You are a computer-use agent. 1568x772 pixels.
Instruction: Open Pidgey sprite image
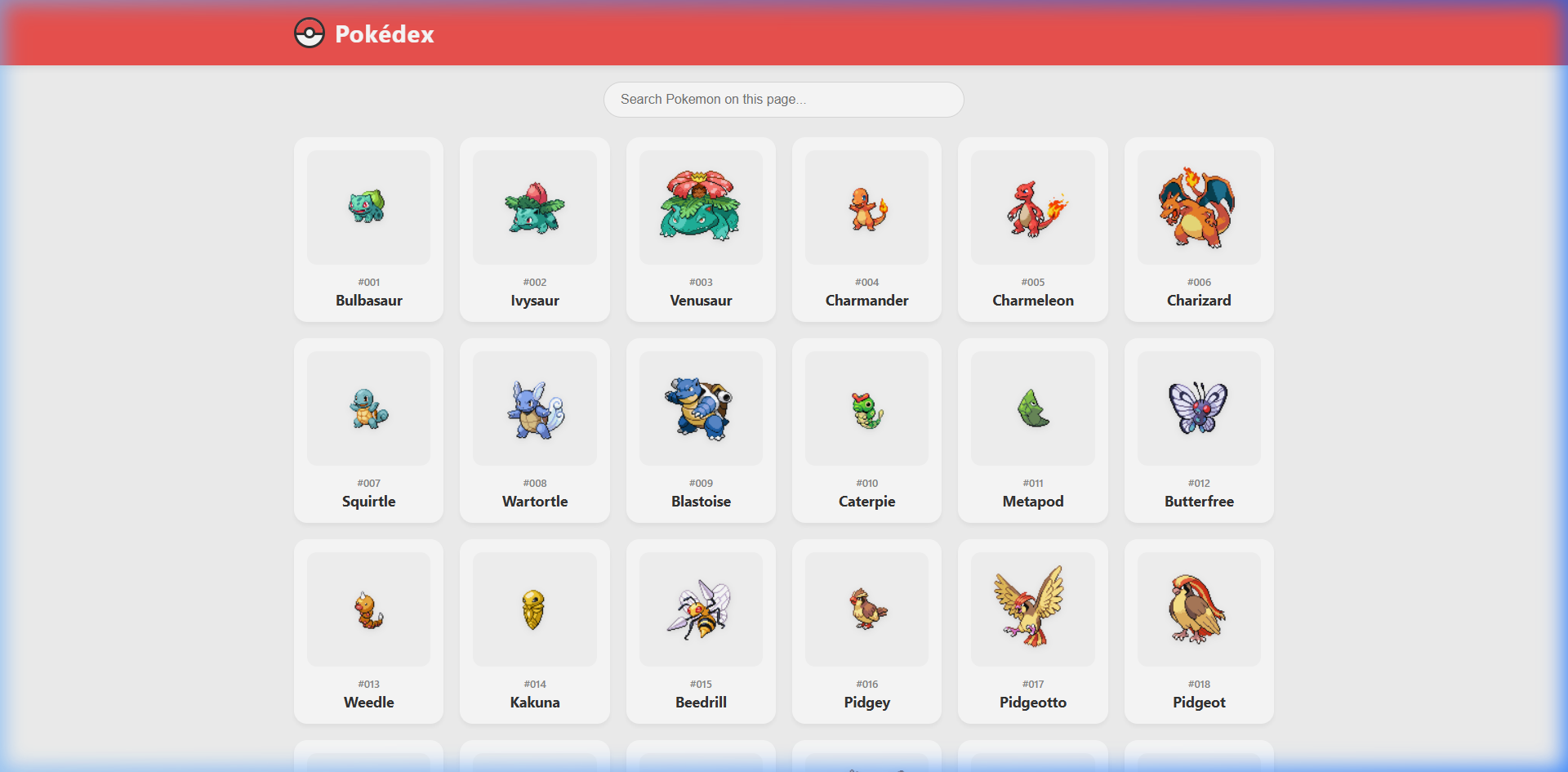[x=866, y=609]
